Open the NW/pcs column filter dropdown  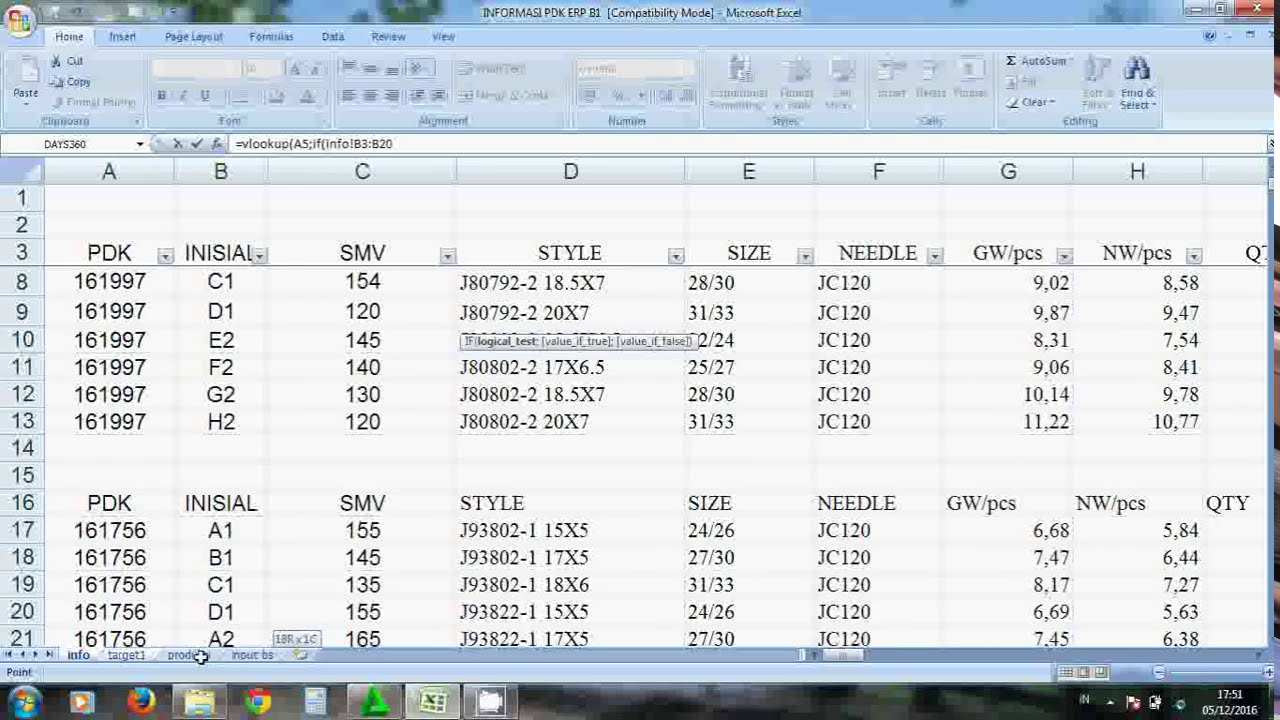[x=1194, y=256]
